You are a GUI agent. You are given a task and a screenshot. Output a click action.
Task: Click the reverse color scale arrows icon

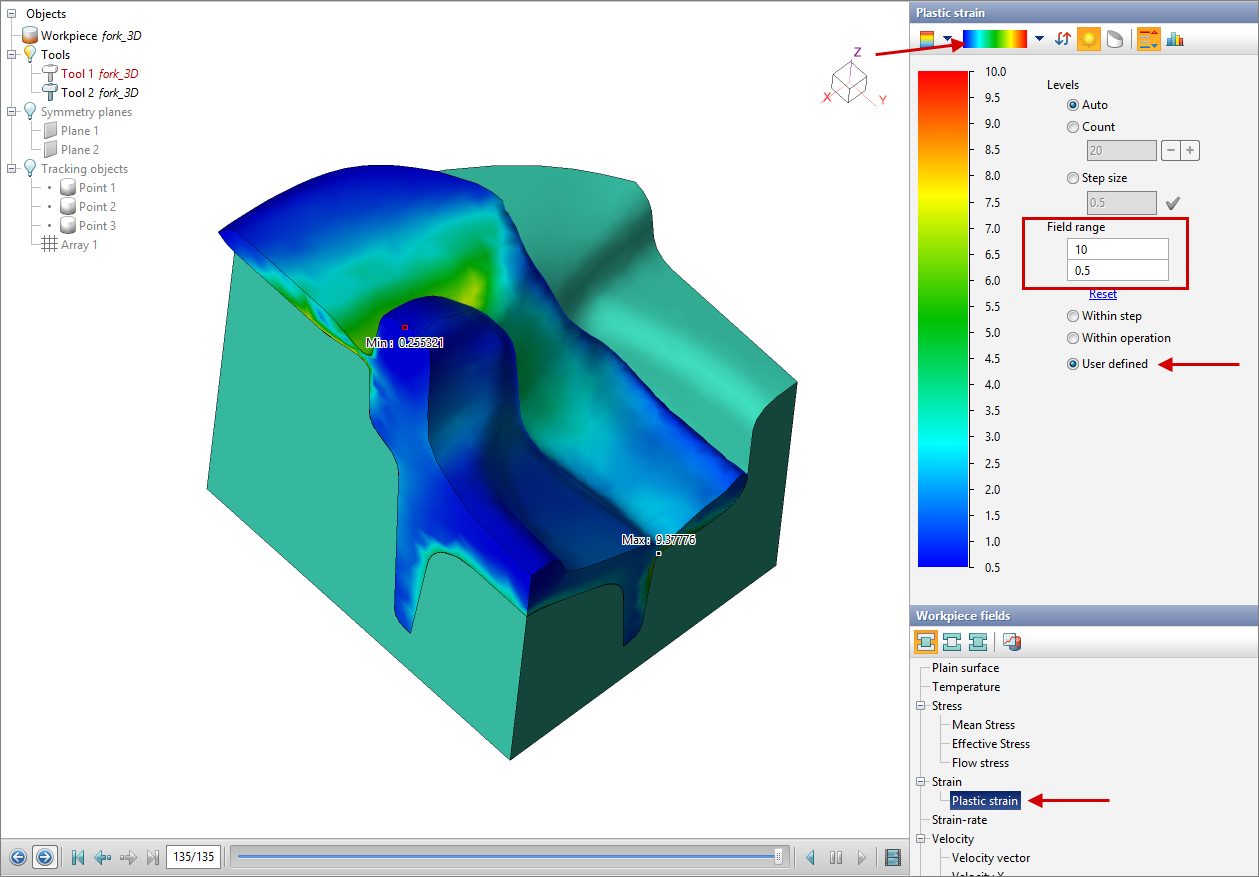pos(1063,39)
